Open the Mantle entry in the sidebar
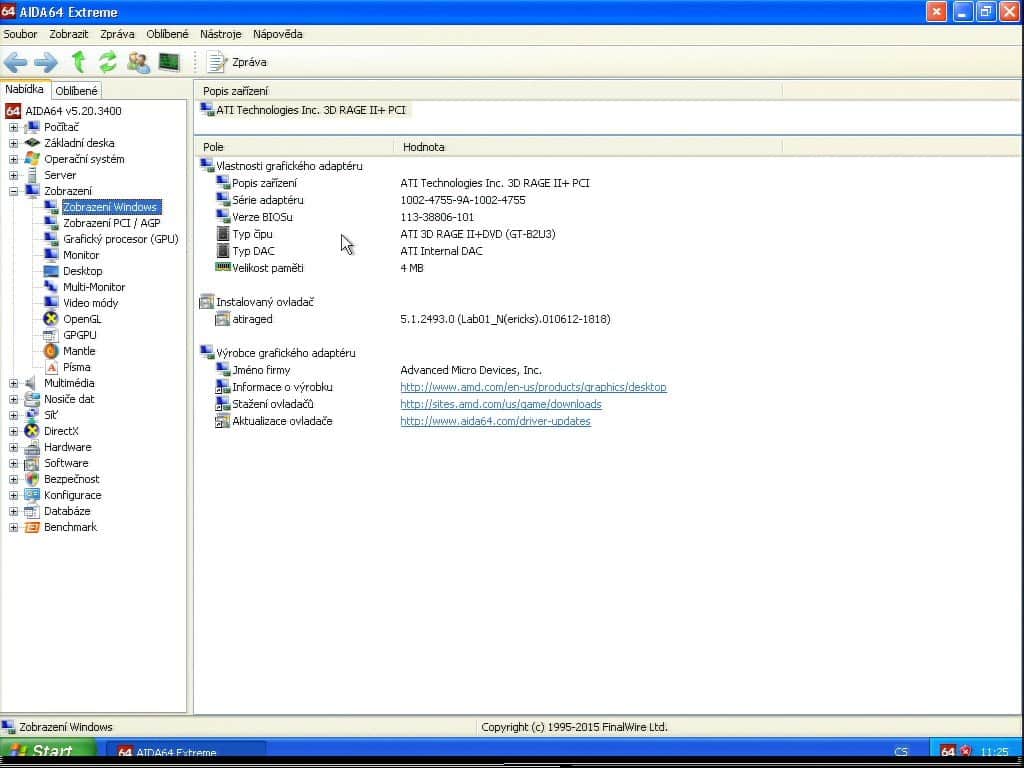This screenshot has width=1024, height=768. [79, 351]
